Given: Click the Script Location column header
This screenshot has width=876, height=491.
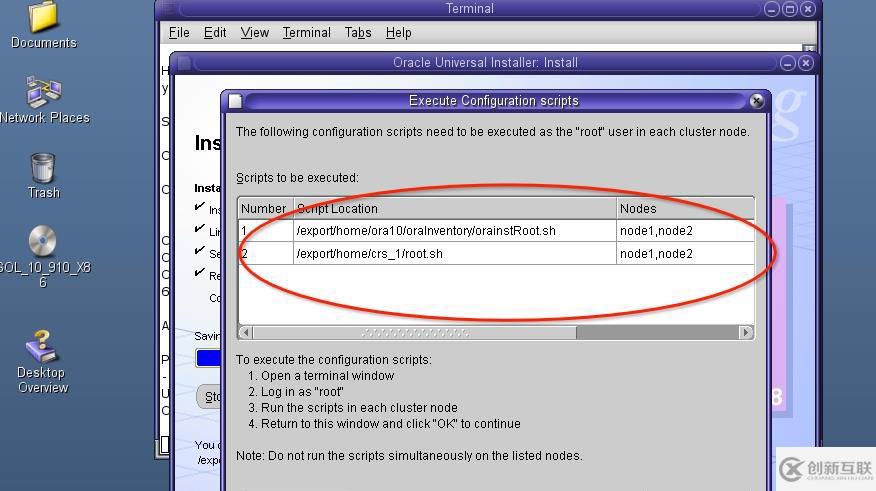Looking at the screenshot, I should [455, 208].
